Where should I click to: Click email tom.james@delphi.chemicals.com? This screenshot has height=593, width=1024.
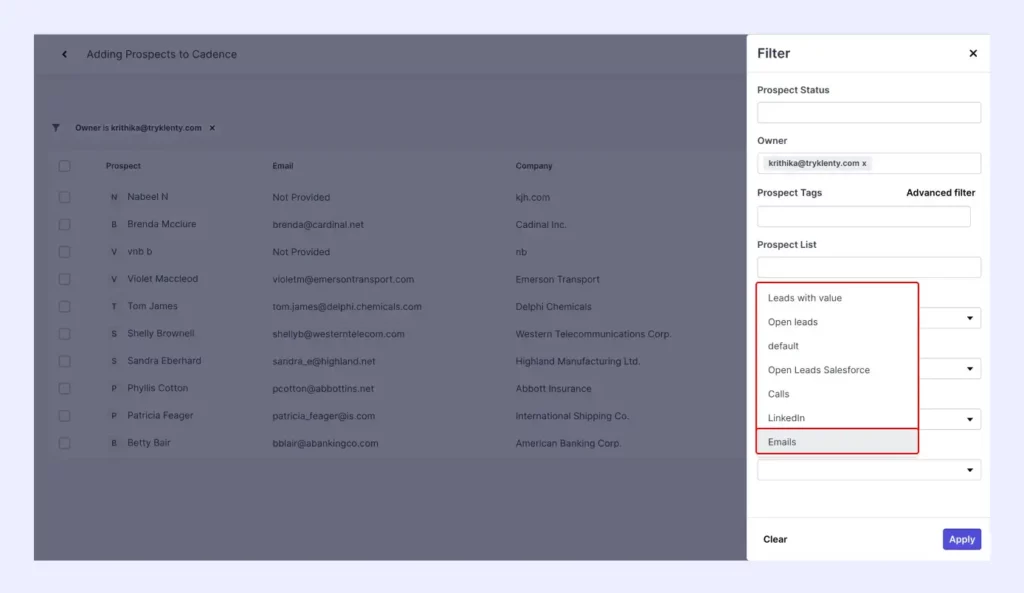pyautogui.click(x=347, y=306)
